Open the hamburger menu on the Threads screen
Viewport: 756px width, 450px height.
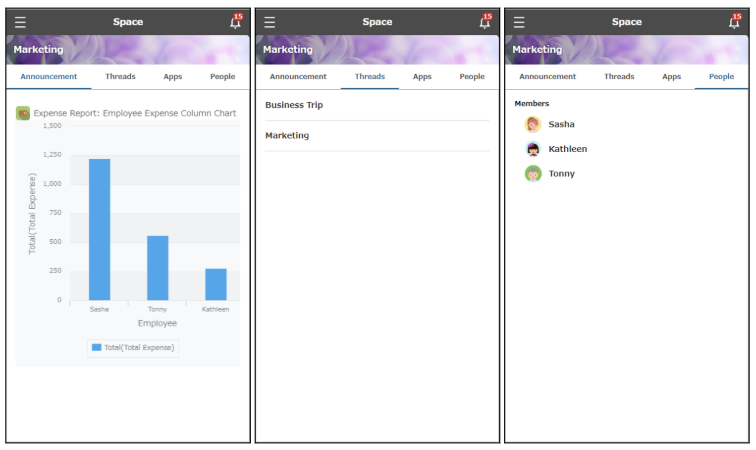pyautogui.click(x=270, y=22)
